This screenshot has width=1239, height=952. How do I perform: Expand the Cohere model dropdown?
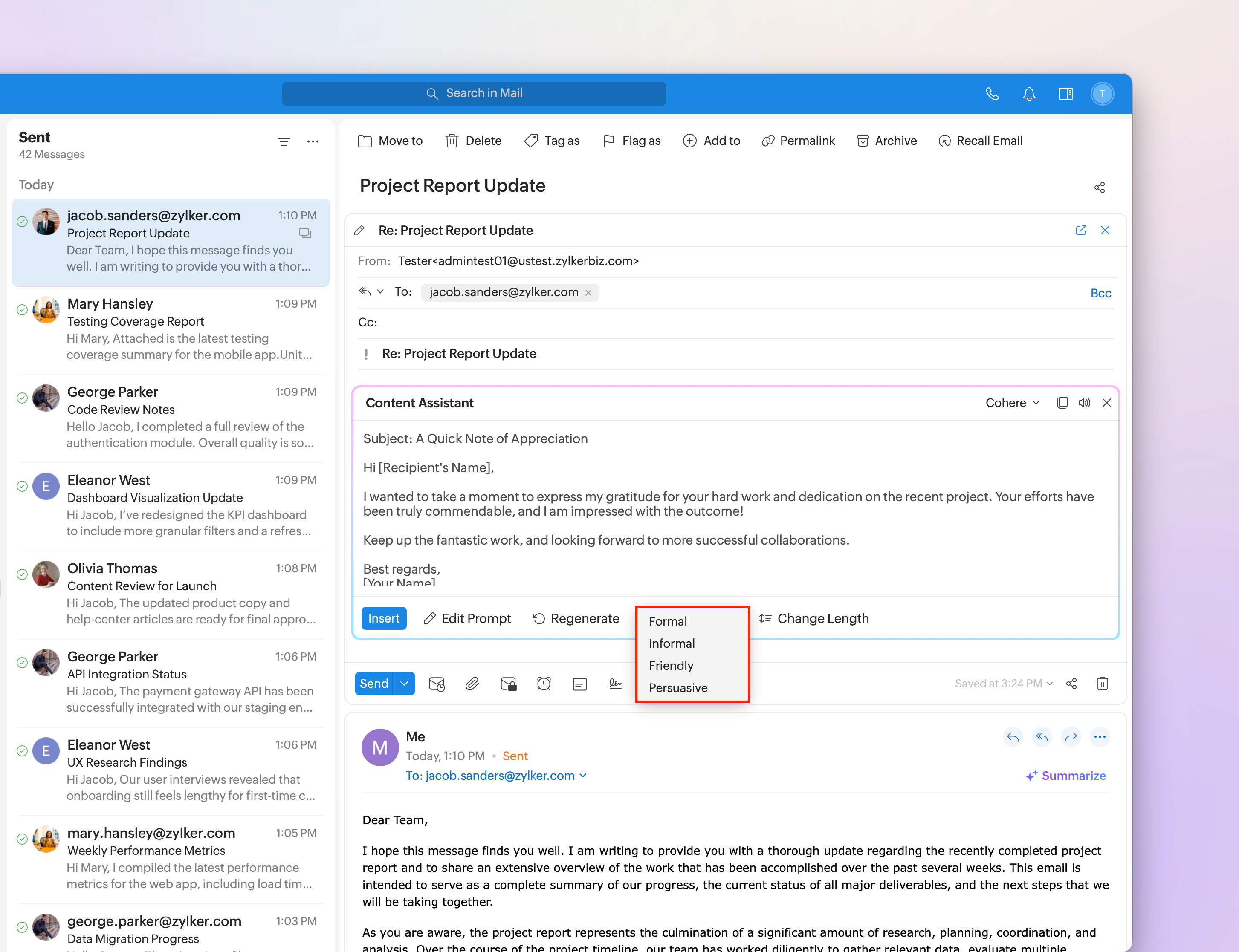tap(1012, 402)
